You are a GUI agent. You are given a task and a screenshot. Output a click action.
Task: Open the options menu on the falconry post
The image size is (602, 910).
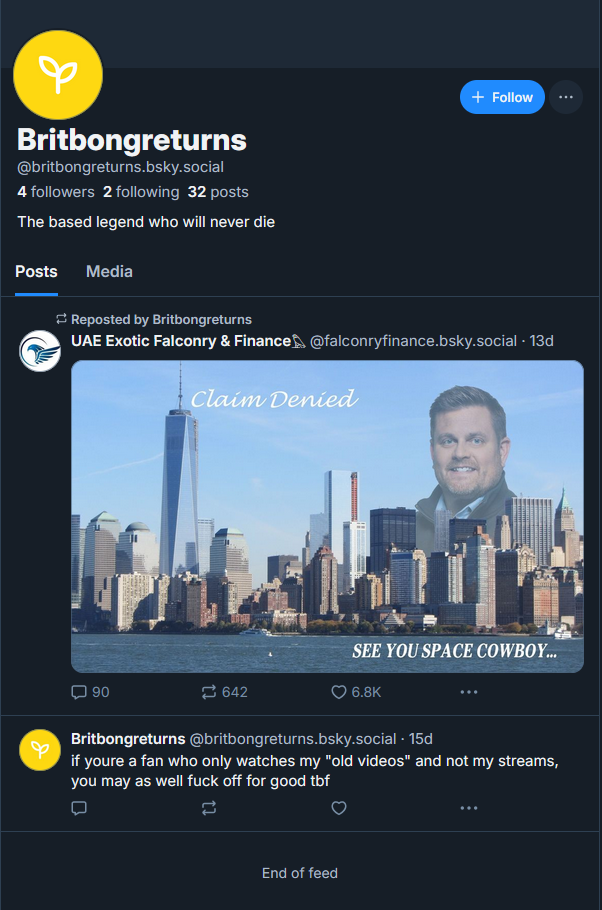coord(468,692)
